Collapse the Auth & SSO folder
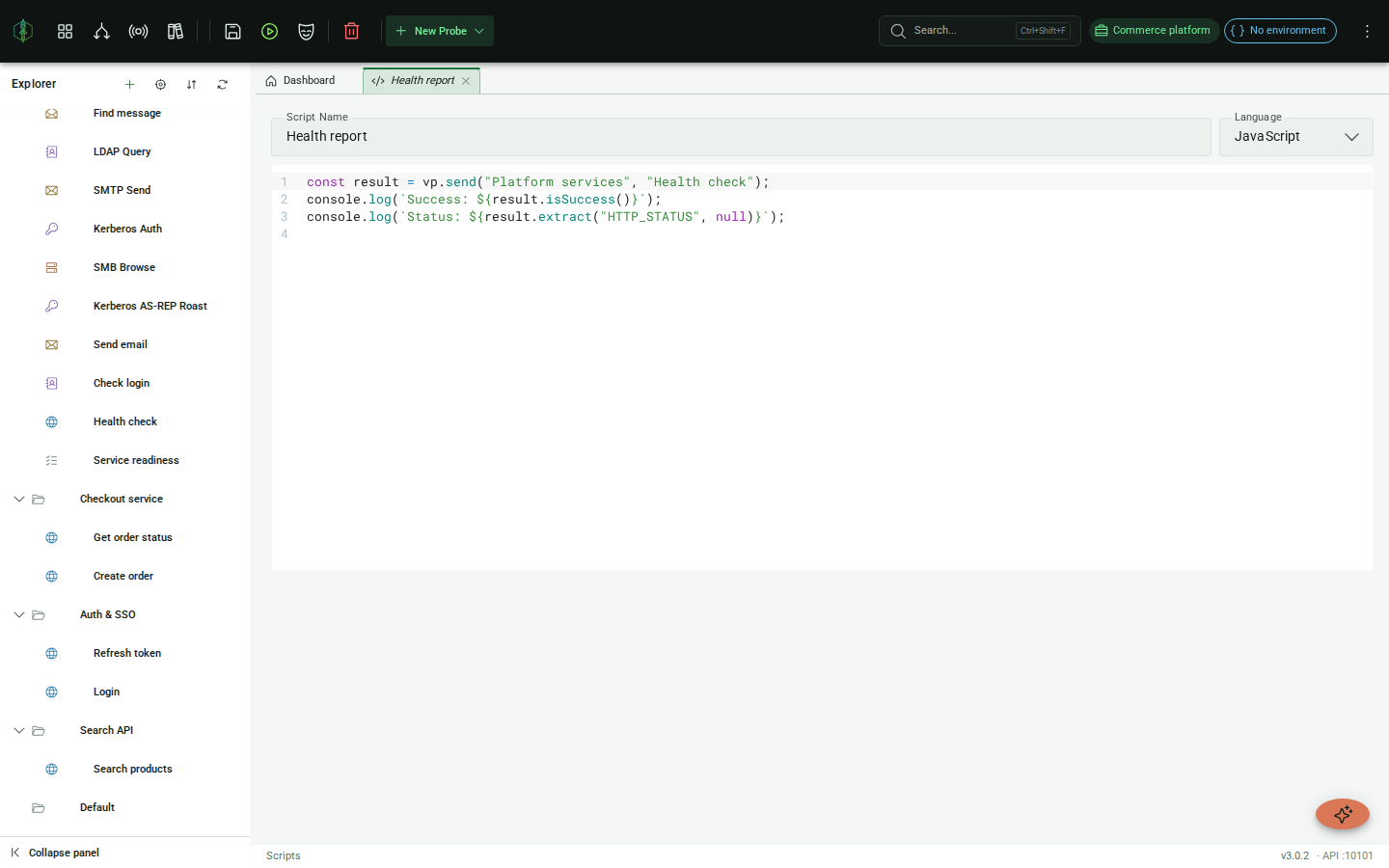The image size is (1389, 868). pos(19,614)
